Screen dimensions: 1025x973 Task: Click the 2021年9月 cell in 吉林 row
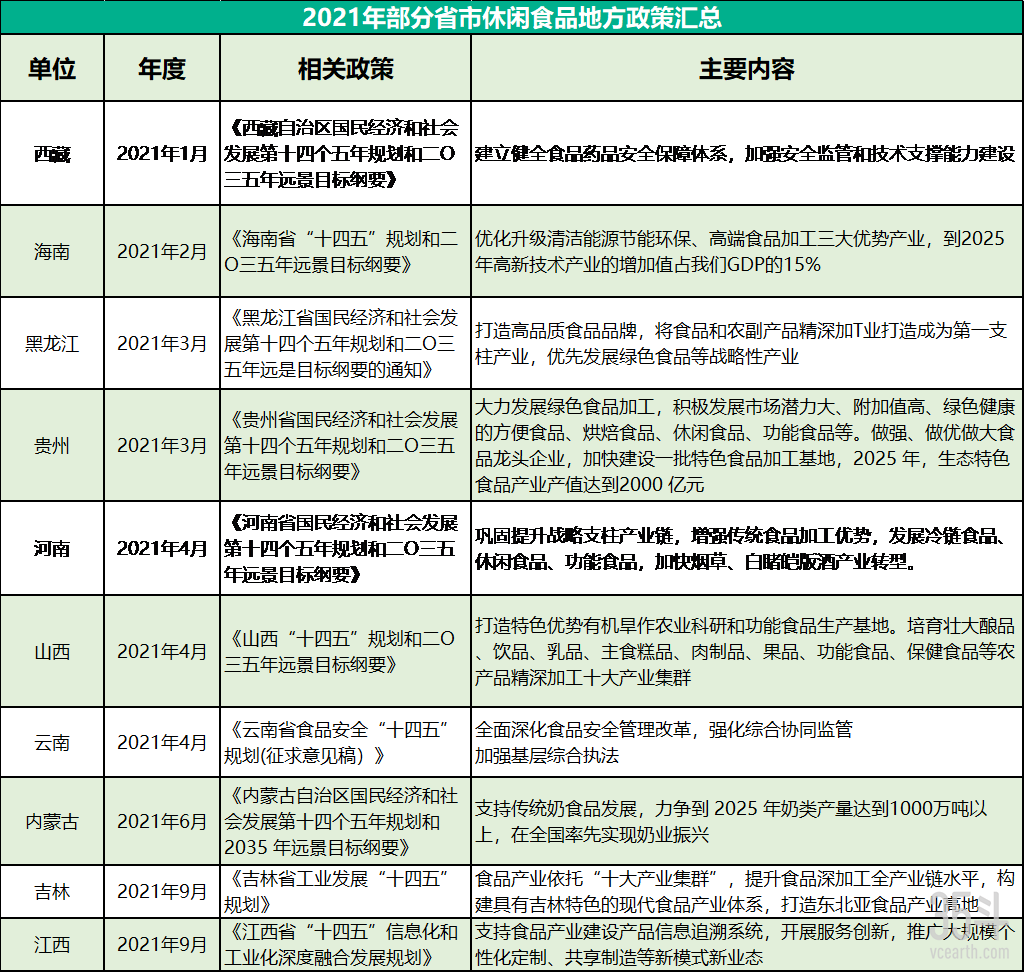162,891
